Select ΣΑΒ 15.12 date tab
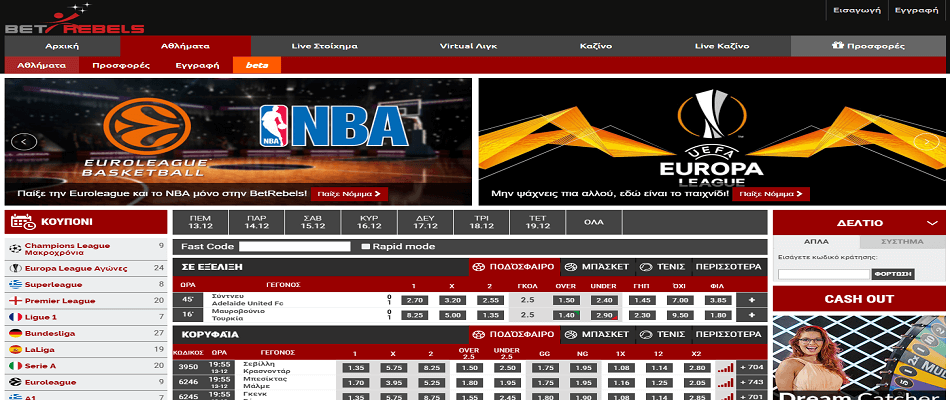The image size is (950, 400). (x=313, y=222)
